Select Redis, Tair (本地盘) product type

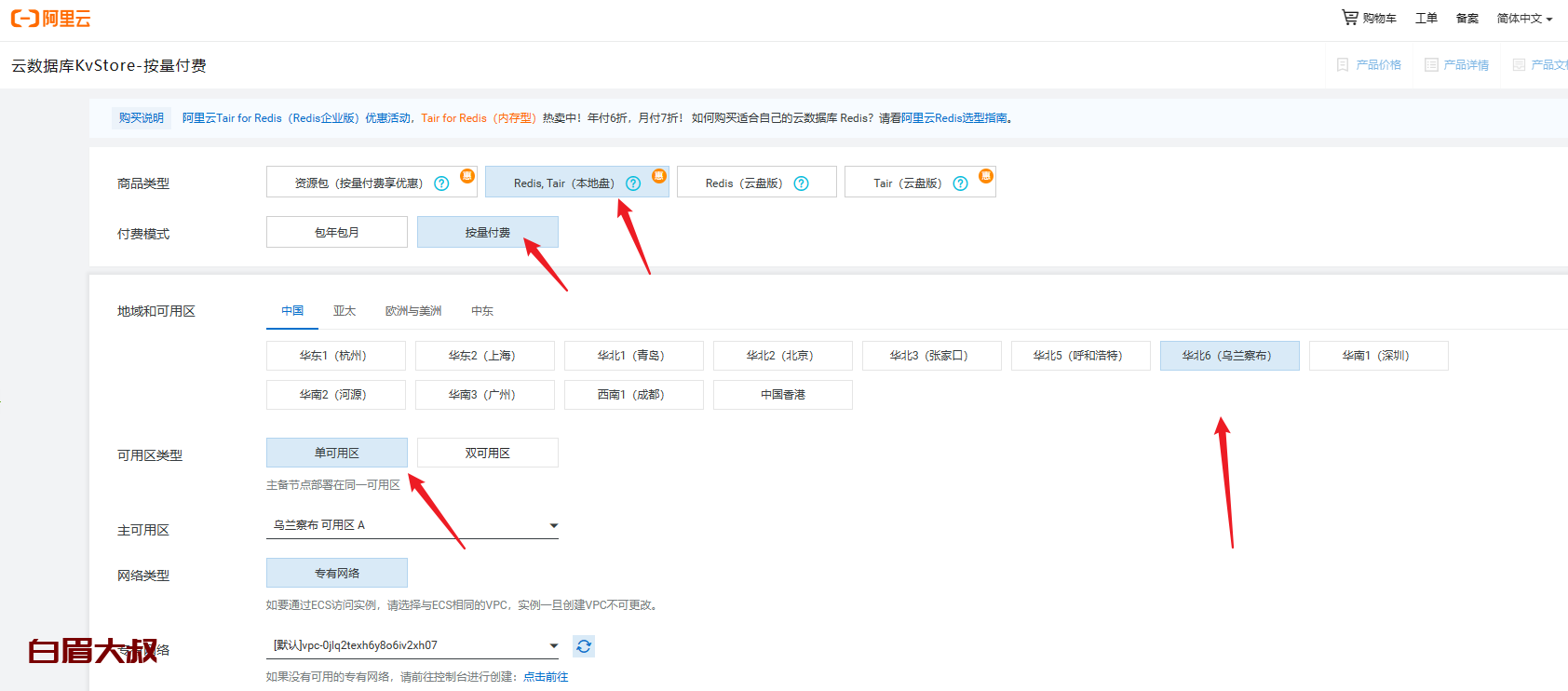pos(577,182)
